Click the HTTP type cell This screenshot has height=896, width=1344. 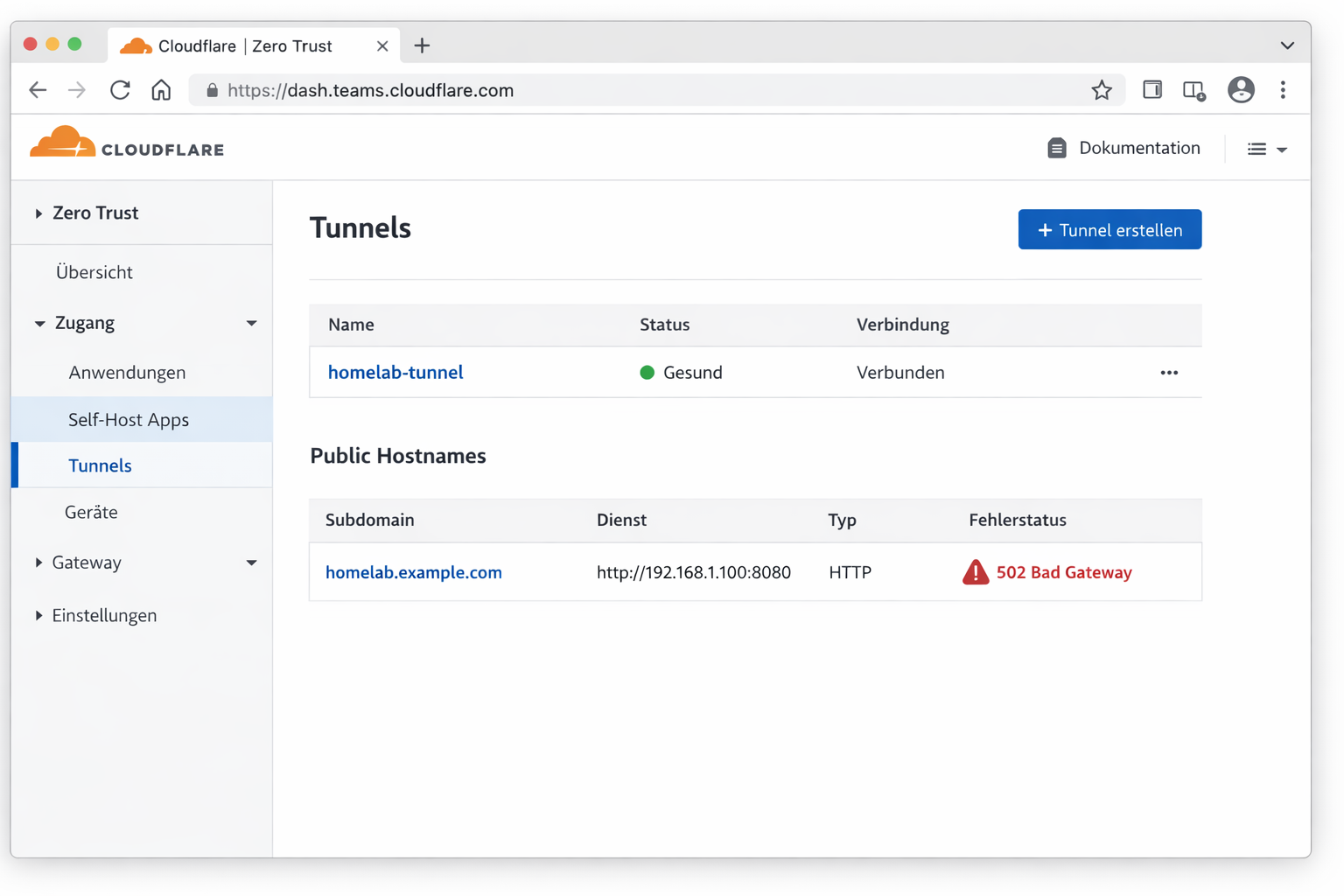[x=850, y=572]
